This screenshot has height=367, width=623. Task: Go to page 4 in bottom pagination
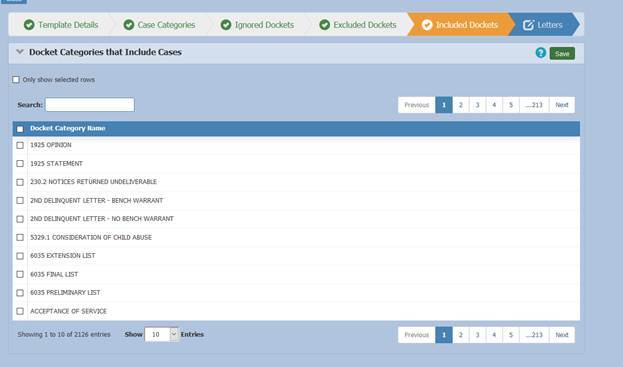pyautogui.click(x=494, y=335)
